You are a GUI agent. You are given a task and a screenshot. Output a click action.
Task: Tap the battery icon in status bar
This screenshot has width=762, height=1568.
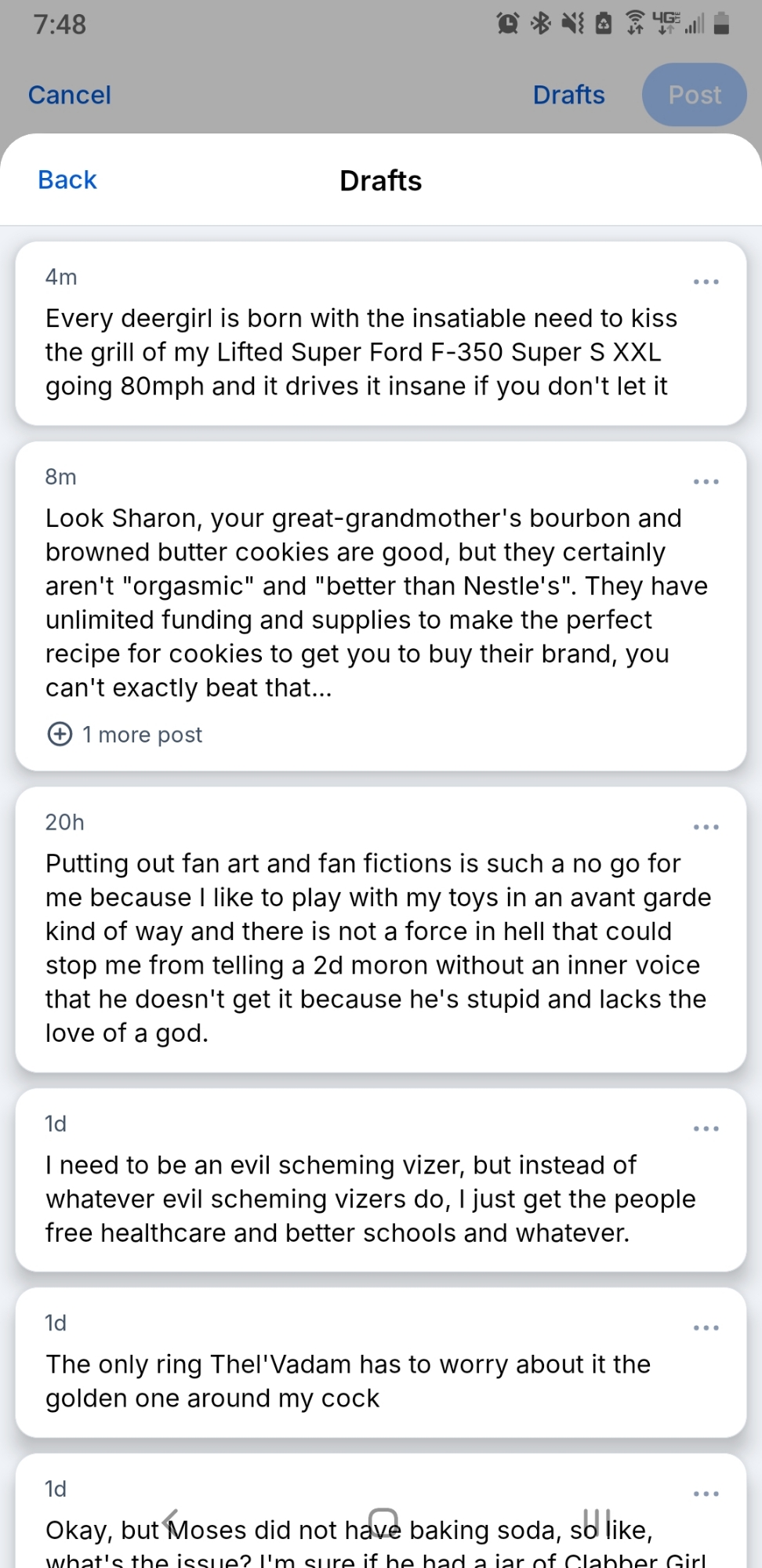[x=722, y=24]
